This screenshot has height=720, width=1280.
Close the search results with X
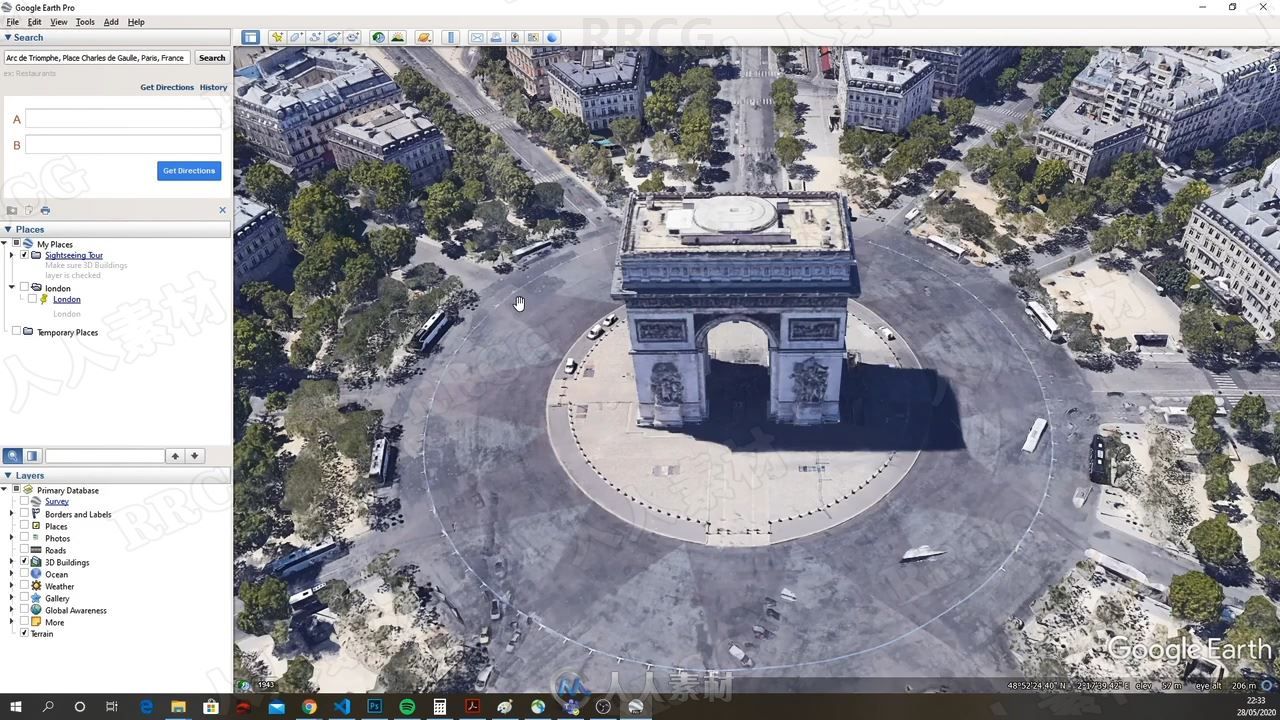coord(222,210)
